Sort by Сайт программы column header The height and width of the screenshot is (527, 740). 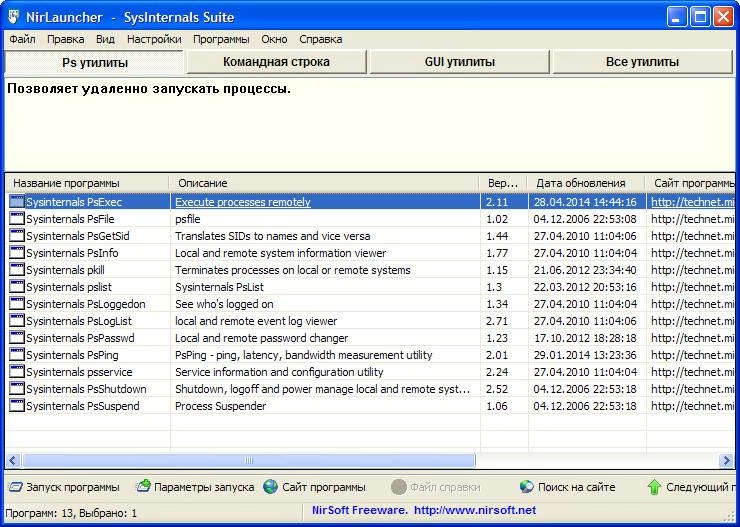coord(690,183)
